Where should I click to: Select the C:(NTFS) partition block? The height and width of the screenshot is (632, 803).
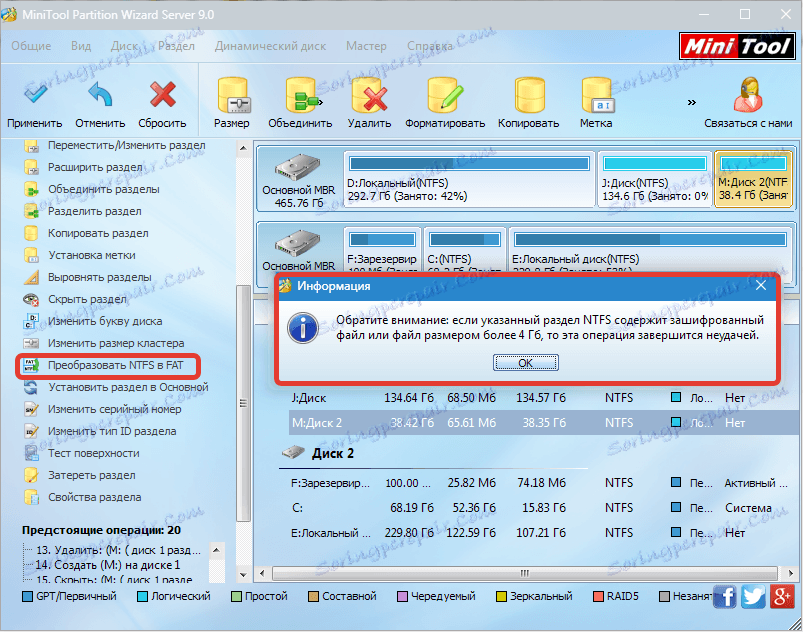(464, 249)
